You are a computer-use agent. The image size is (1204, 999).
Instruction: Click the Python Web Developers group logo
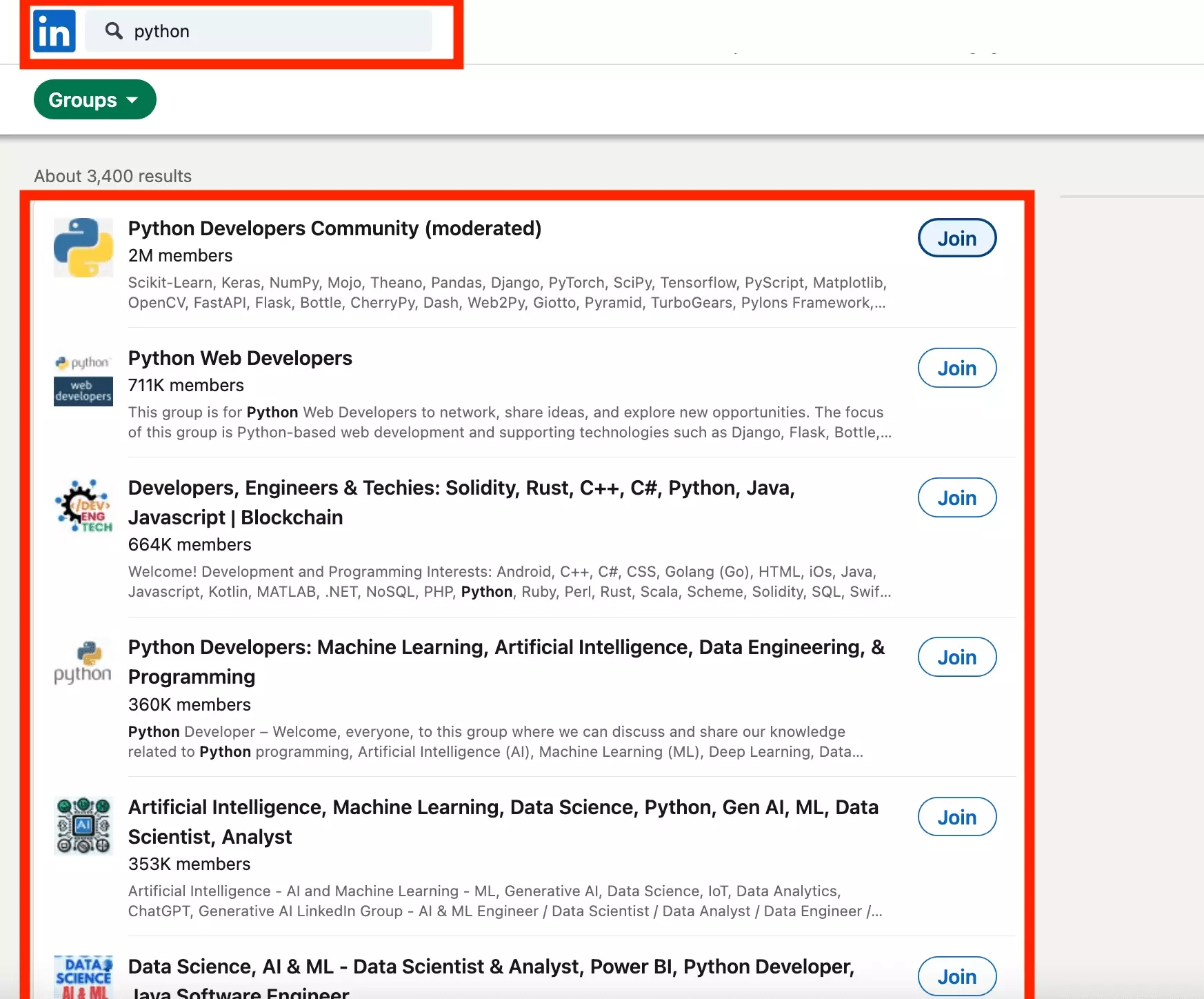click(83, 378)
